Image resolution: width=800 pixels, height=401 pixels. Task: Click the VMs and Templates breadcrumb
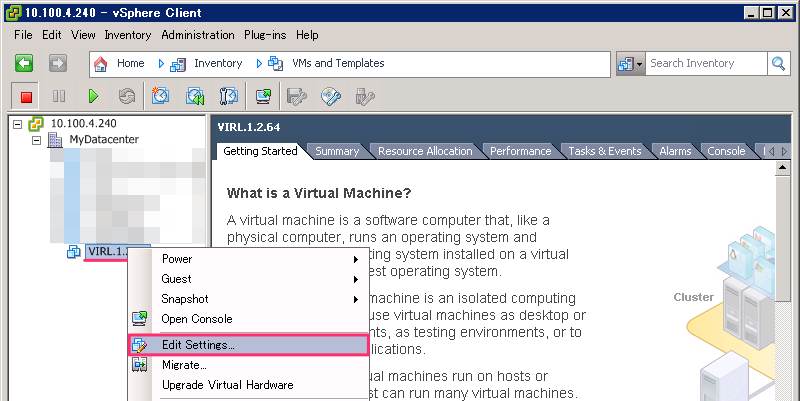(338, 63)
